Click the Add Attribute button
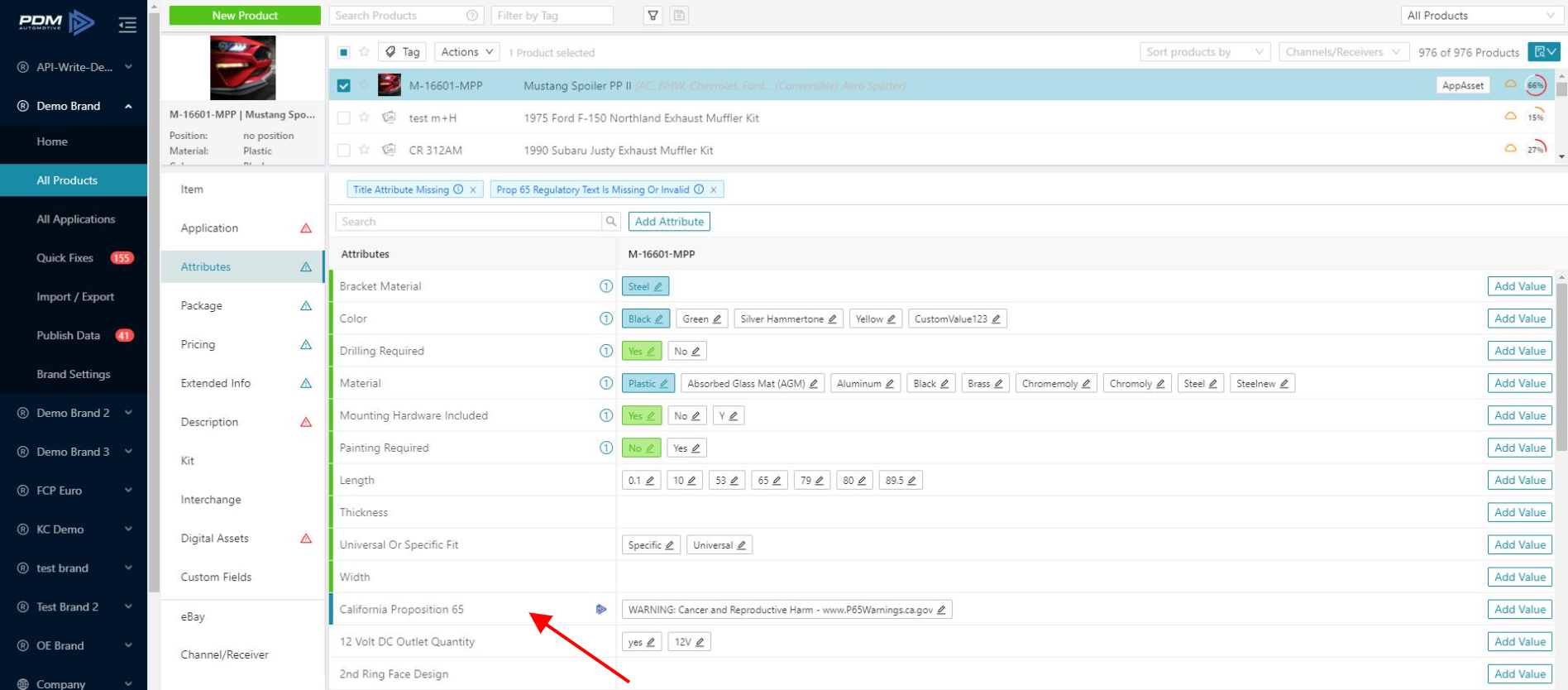 pyautogui.click(x=669, y=222)
